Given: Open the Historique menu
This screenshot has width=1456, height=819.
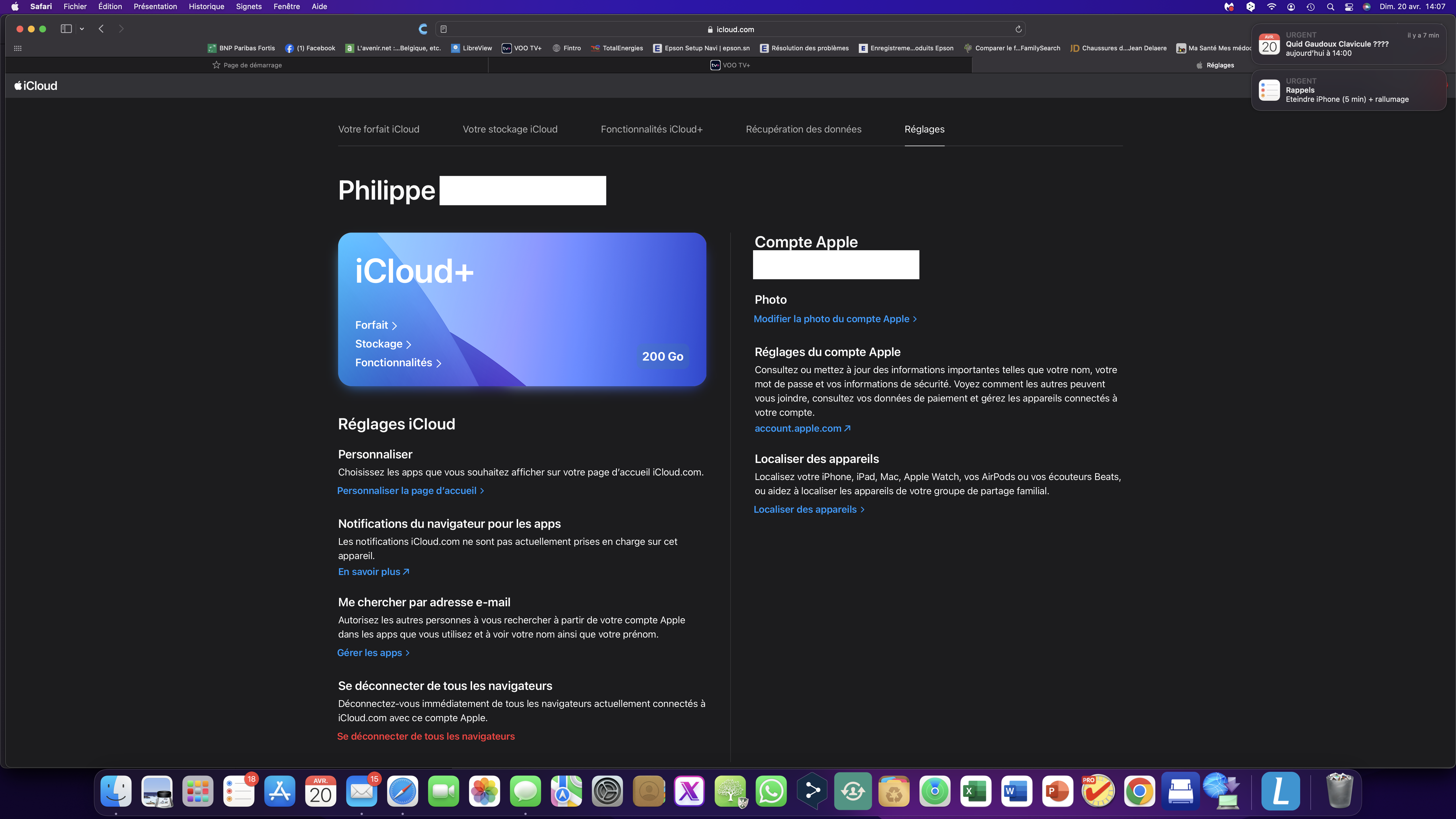Looking at the screenshot, I should 206,7.
